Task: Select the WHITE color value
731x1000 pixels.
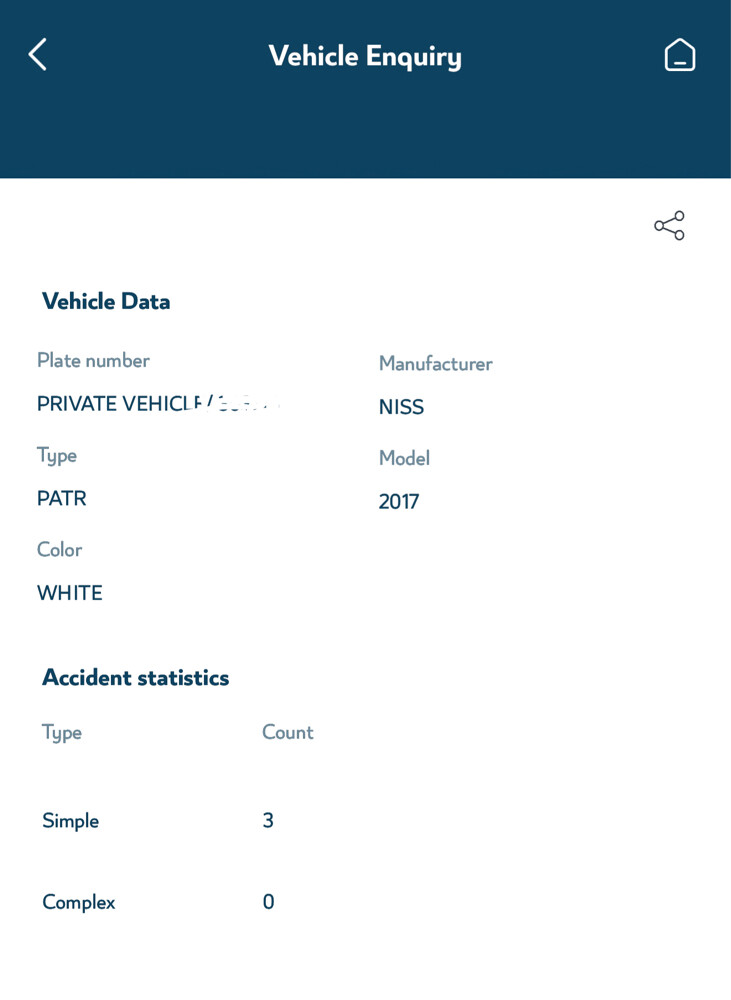Action: (x=70, y=593)
